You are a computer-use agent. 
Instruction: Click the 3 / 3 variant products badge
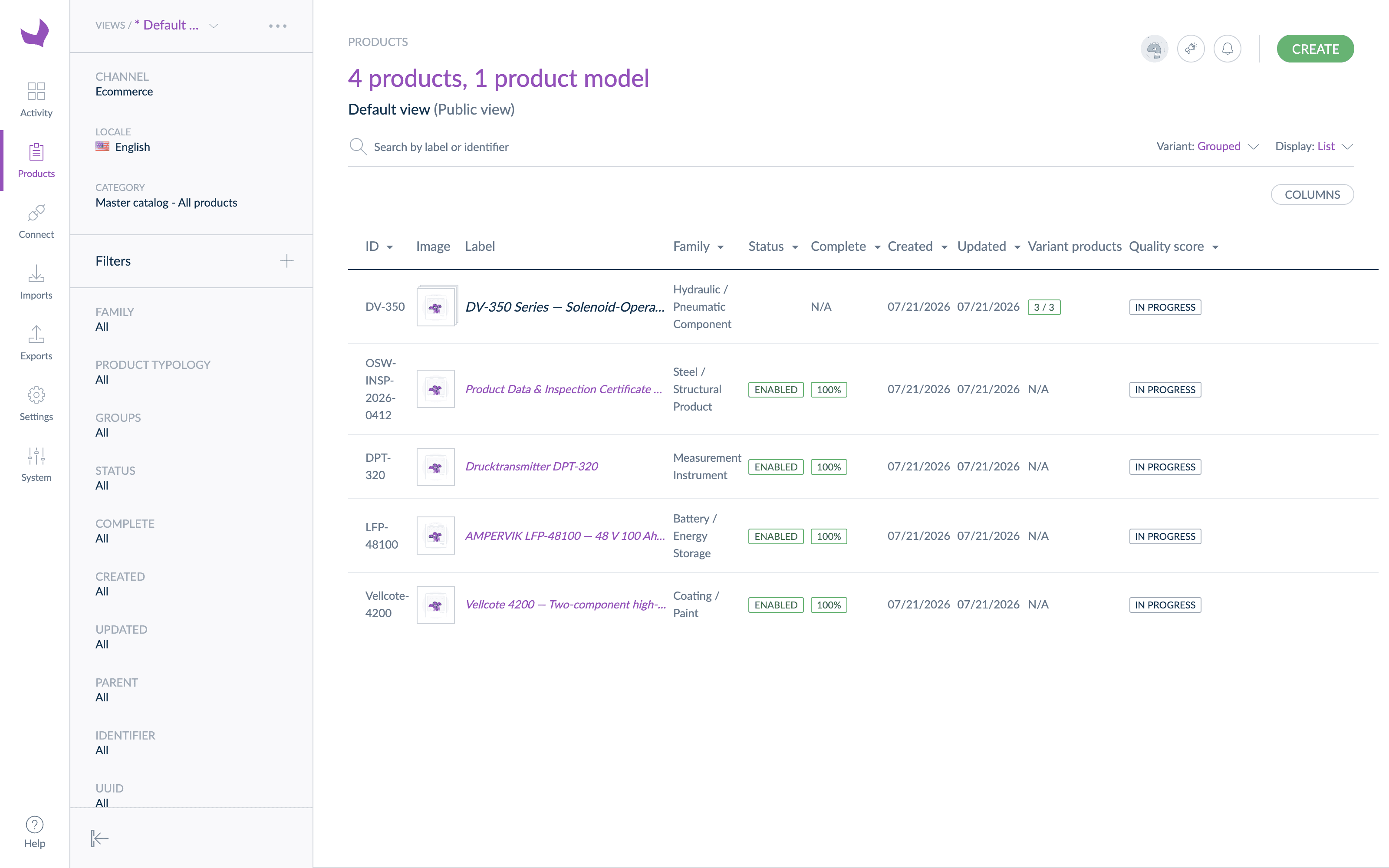click(x=1043, y=307)
